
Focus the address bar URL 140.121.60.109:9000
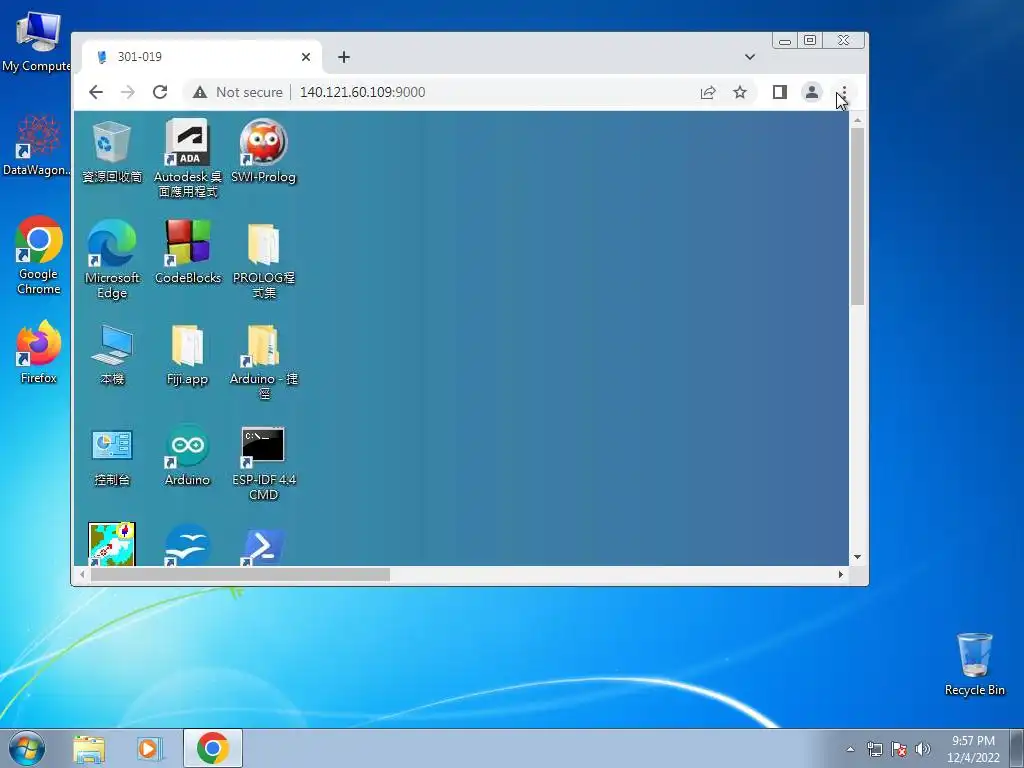(362, 92)
